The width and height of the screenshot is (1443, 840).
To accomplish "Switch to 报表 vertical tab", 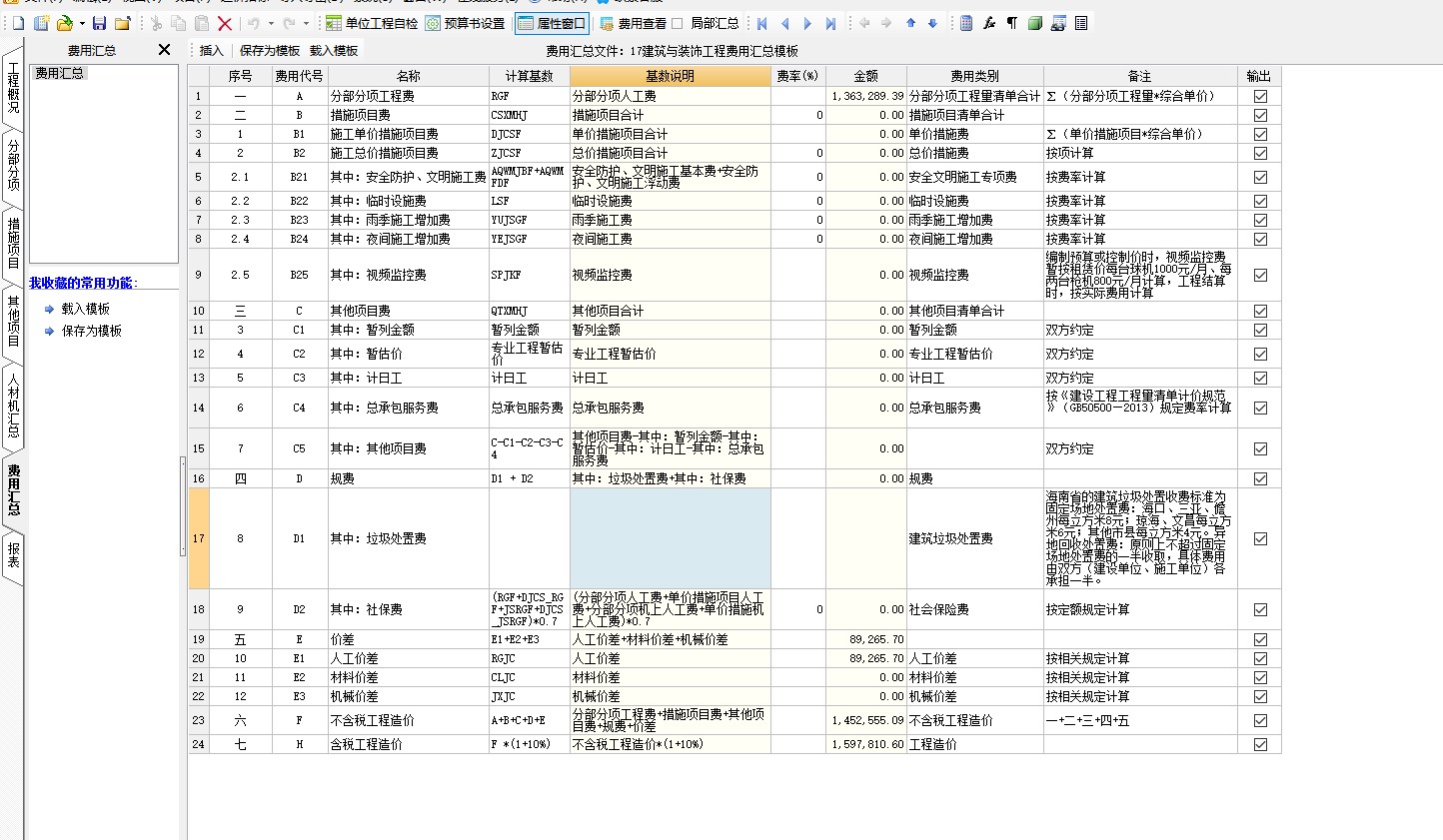I will coord(13,554).
